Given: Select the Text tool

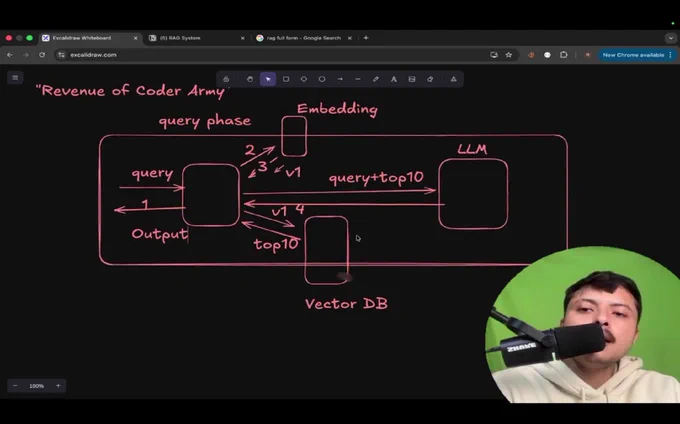Looking at the screenshot, I should 394,79.
